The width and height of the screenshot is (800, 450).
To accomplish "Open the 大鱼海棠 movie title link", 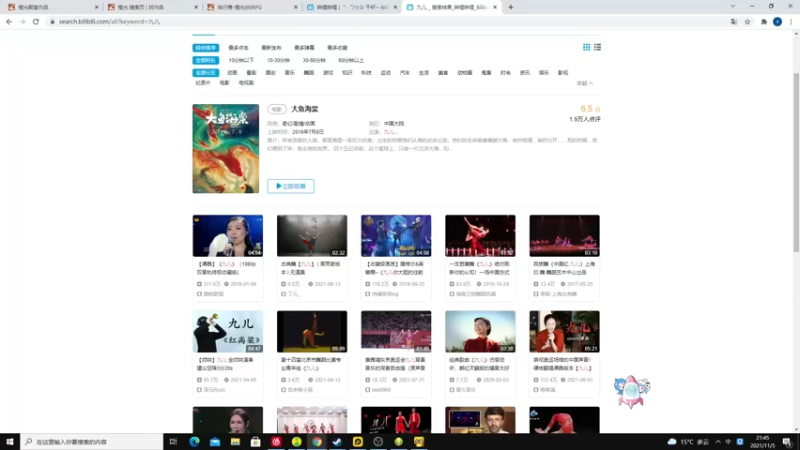I will (305, 109).
